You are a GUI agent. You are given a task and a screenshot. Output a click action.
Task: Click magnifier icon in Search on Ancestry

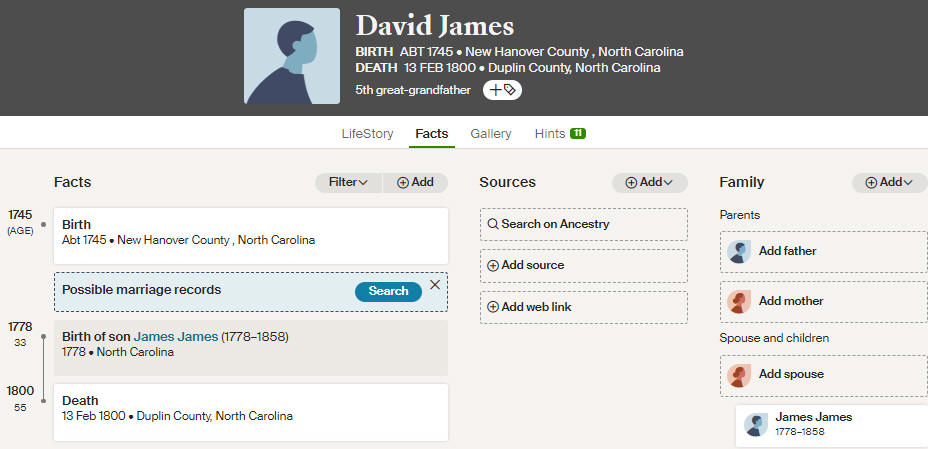click(x=493, y=224)
